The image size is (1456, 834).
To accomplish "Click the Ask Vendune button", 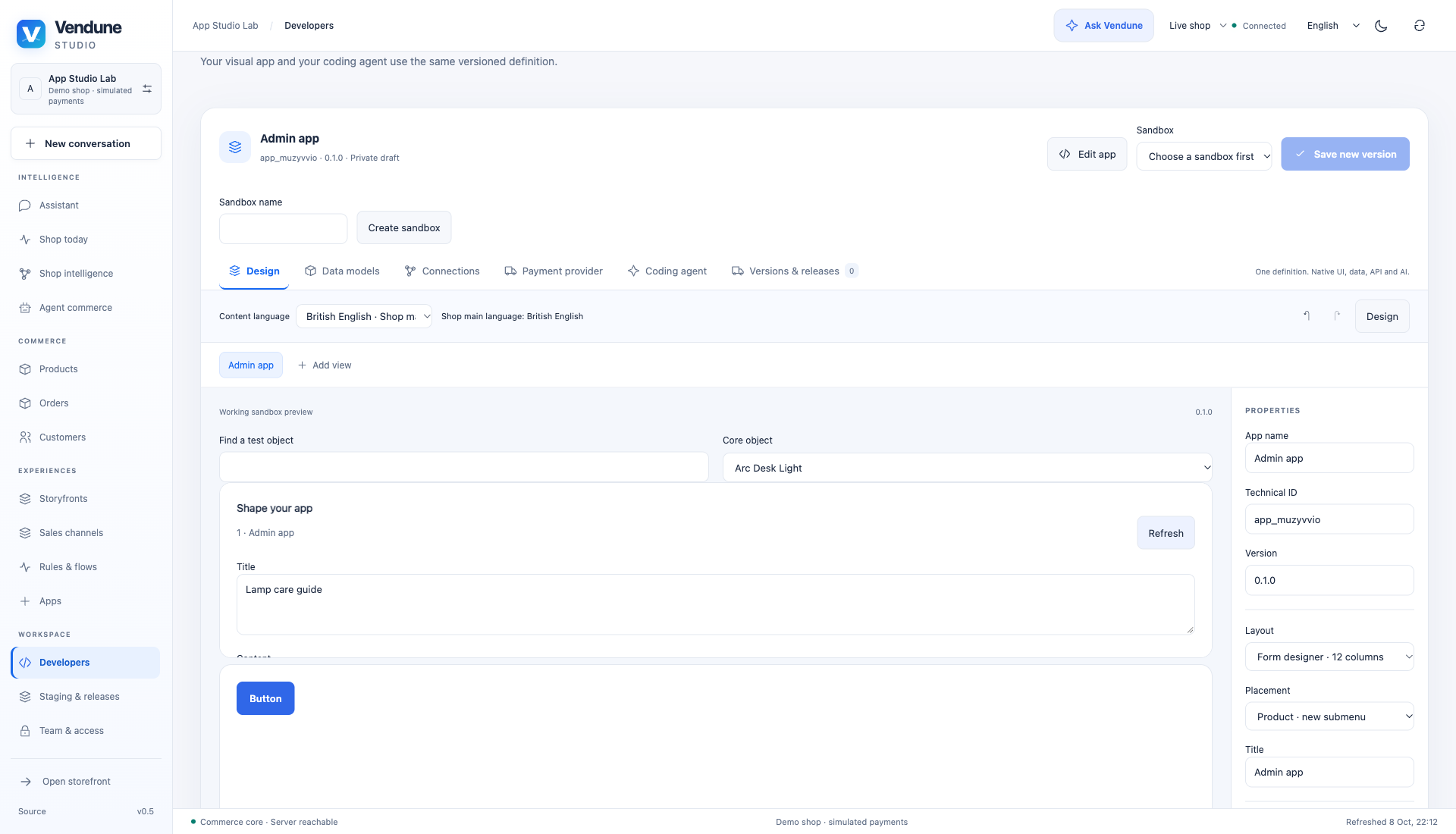I will (x=1104, y=26).
